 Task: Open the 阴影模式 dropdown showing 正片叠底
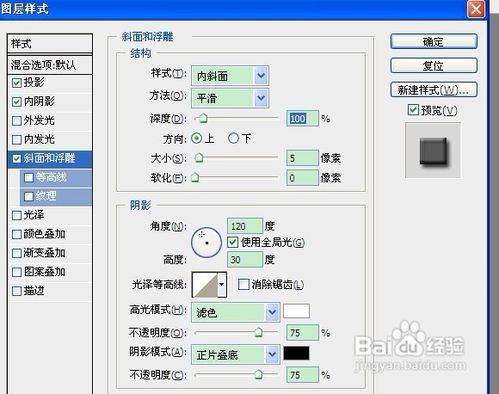(x=235, y=355)
